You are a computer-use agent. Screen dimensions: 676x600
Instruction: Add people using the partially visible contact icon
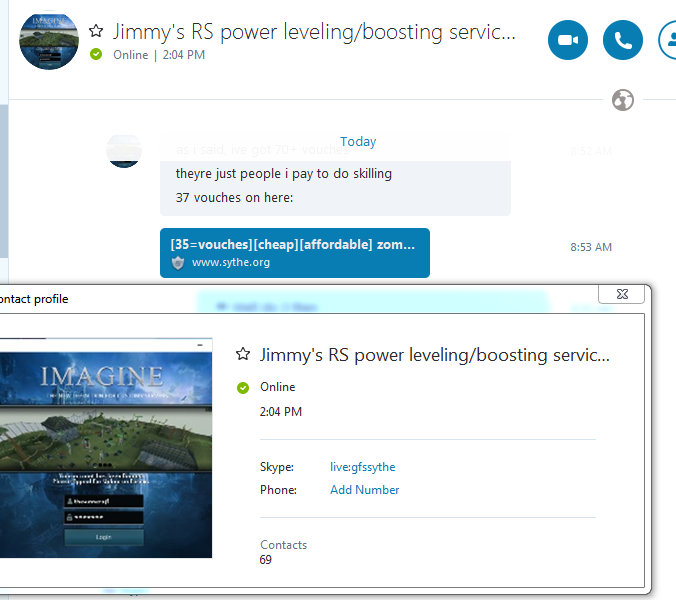click(667, 40)
